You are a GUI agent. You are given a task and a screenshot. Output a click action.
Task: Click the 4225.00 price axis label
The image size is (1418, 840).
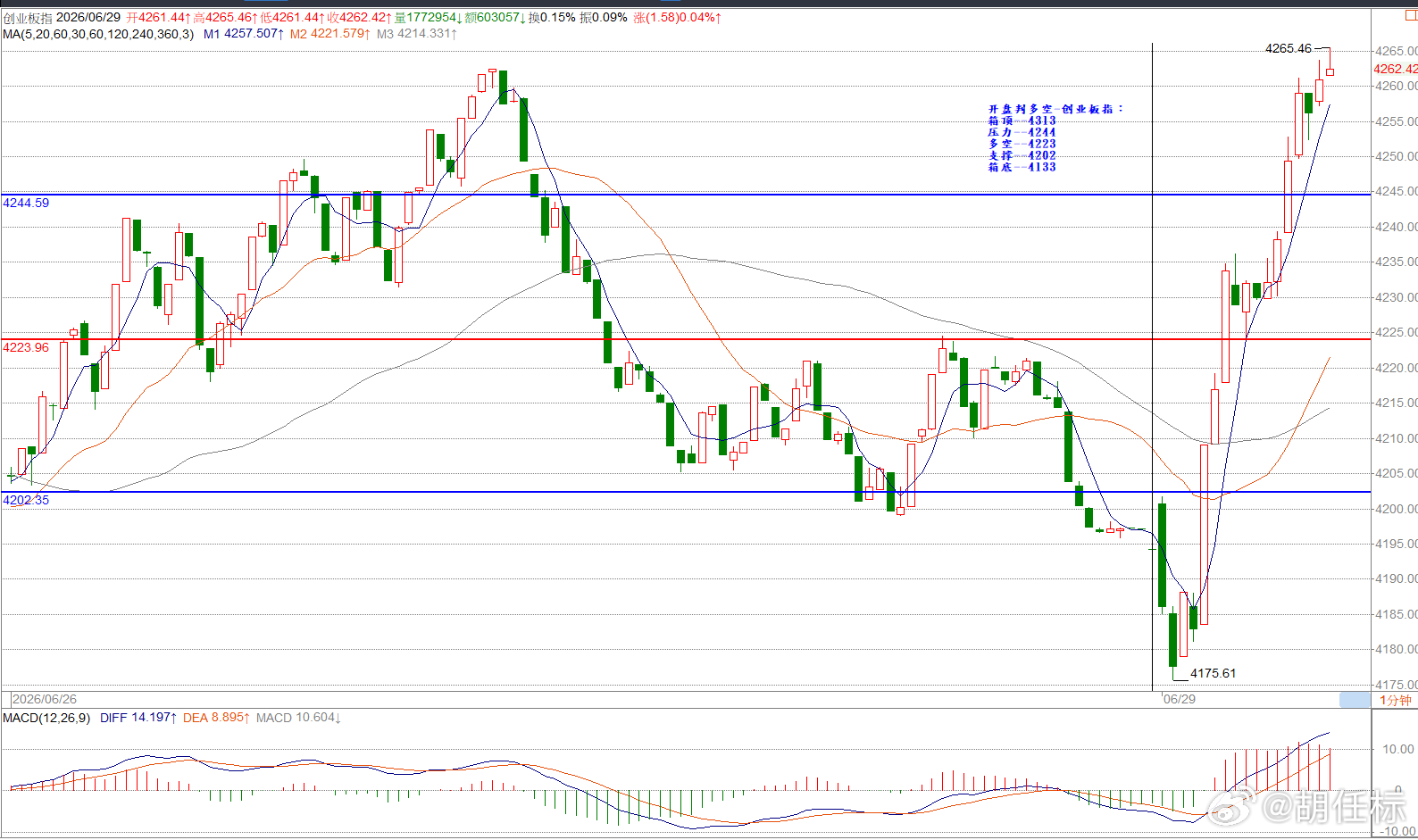tap(1396, 332)
